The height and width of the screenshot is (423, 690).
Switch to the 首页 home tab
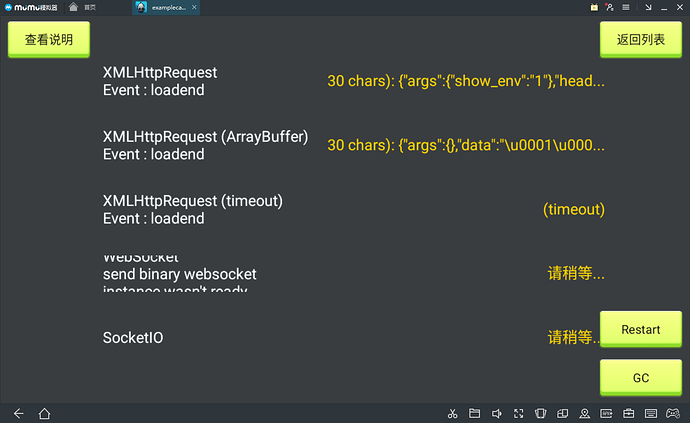coord(84,7)
